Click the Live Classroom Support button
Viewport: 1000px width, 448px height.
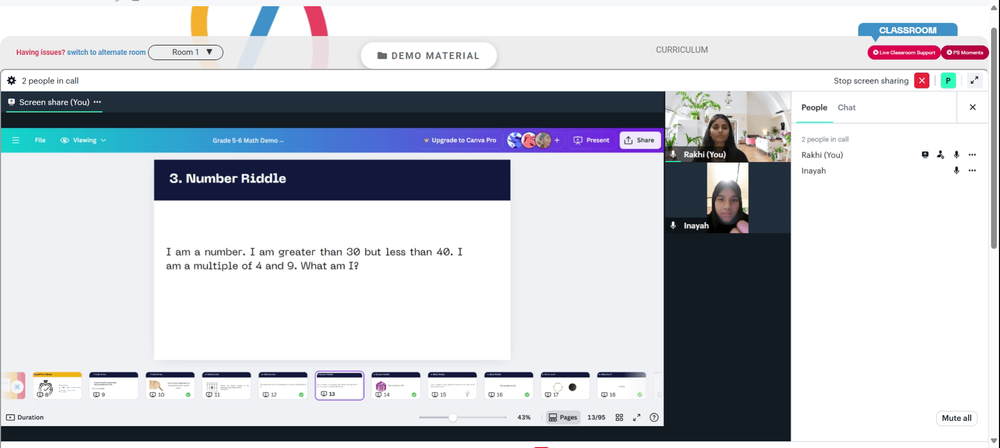coord(904,52)
